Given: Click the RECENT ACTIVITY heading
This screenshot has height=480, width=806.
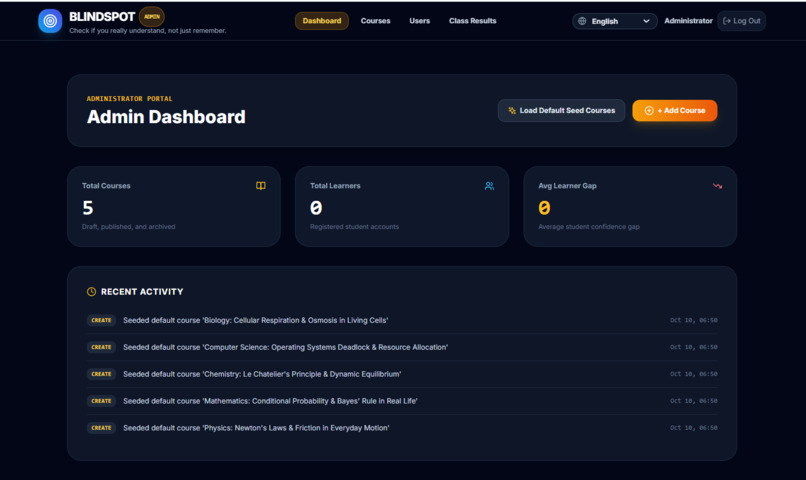Looking at the screenshot, I should click(x=142, y=291).
